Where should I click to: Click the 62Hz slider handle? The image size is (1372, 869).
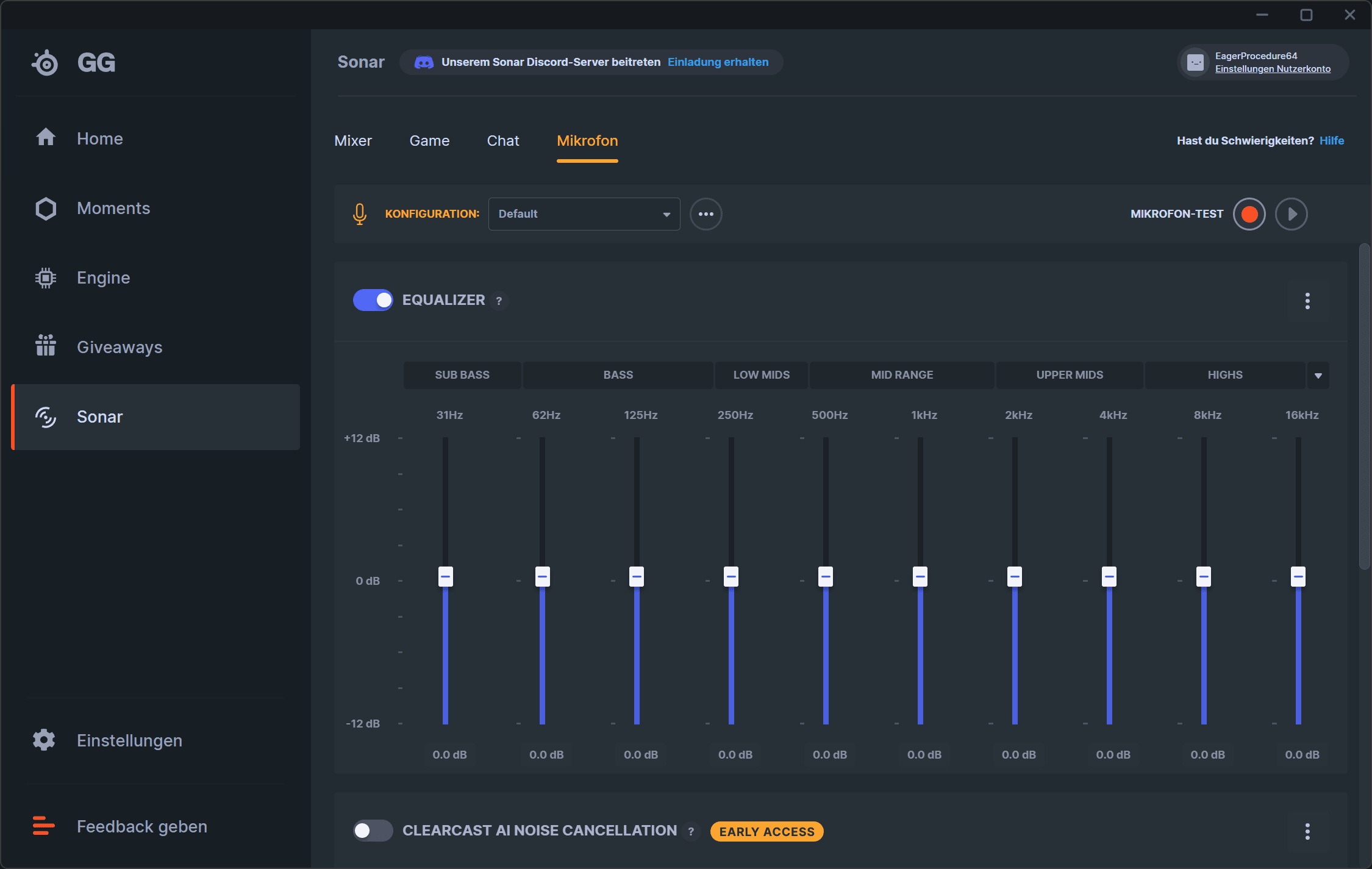(542, 576)
